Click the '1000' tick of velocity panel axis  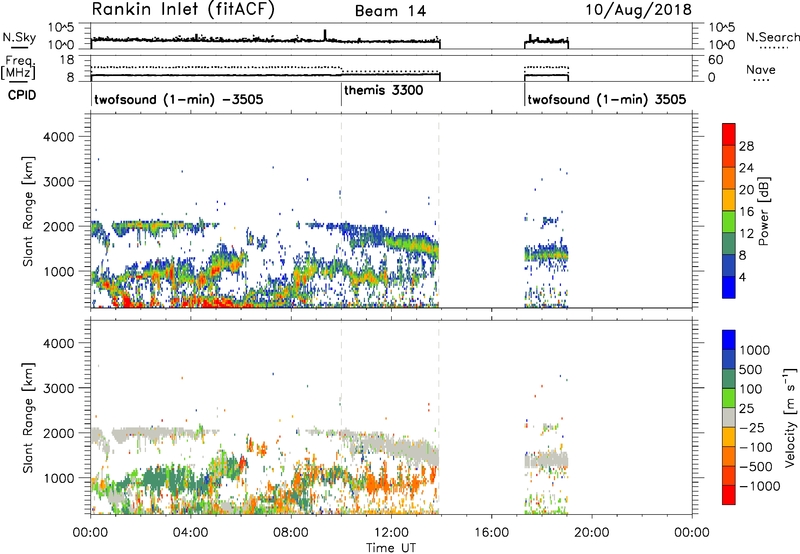(x=58, y=478)
